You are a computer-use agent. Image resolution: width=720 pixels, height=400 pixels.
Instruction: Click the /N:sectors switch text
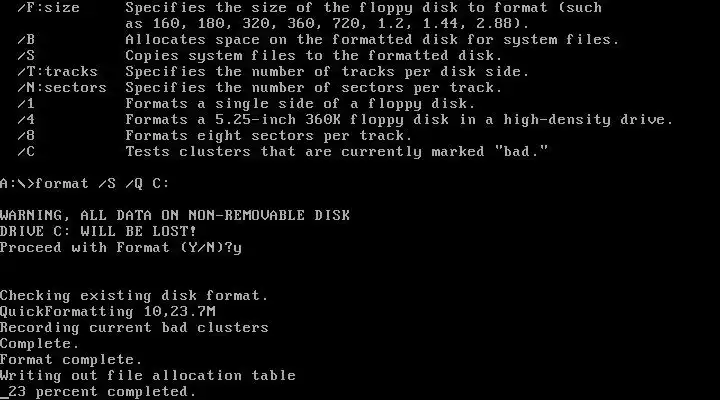click(x=62, y=88)
